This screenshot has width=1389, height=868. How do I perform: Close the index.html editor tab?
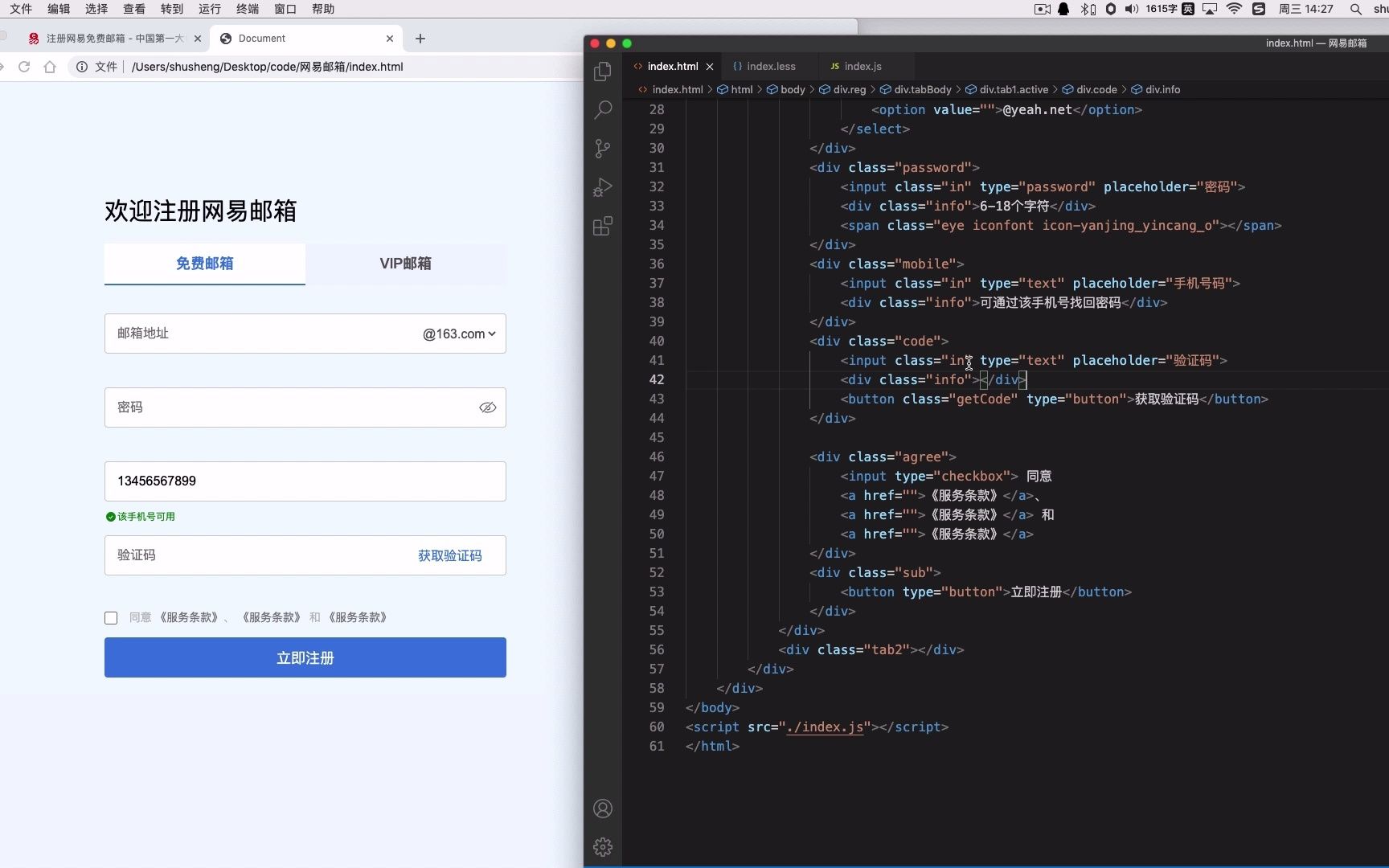(710, 67)
